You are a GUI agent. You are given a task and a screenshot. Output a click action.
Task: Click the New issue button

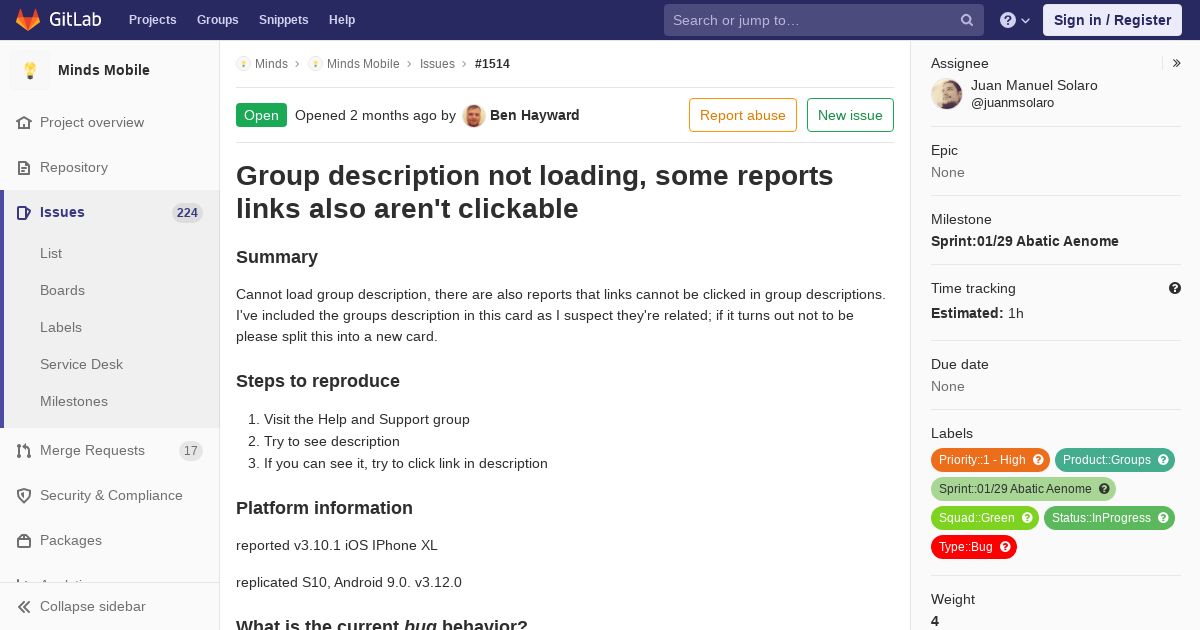[x=850, y=115]
